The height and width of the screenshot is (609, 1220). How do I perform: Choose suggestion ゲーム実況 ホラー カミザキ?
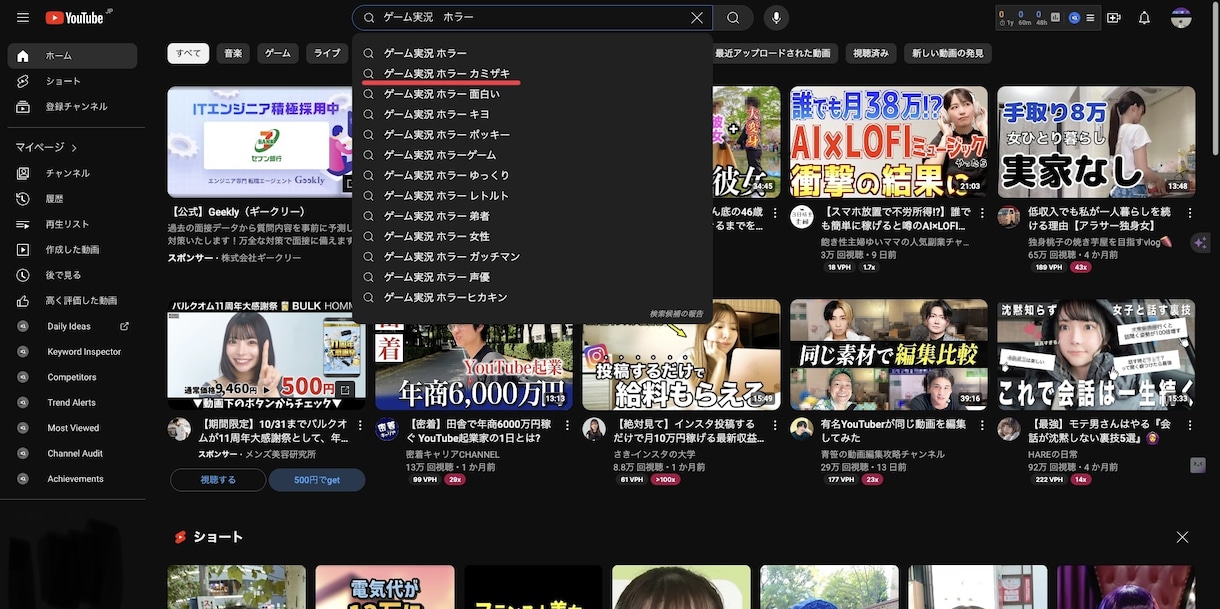tap(532, 74)
